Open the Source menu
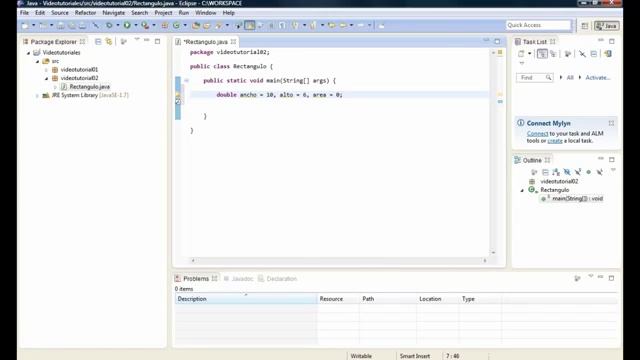This screenshot has height=360, width=640. (x=60, y=13)
